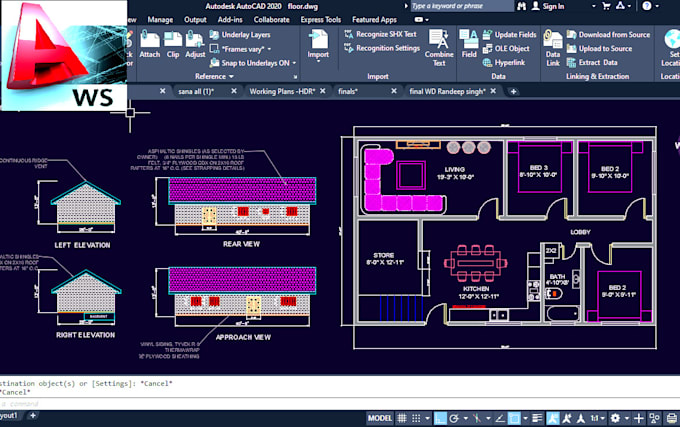Click the Annotation Monitor plus icon
This screenshot has height=427, width=680.
point(638,418)
